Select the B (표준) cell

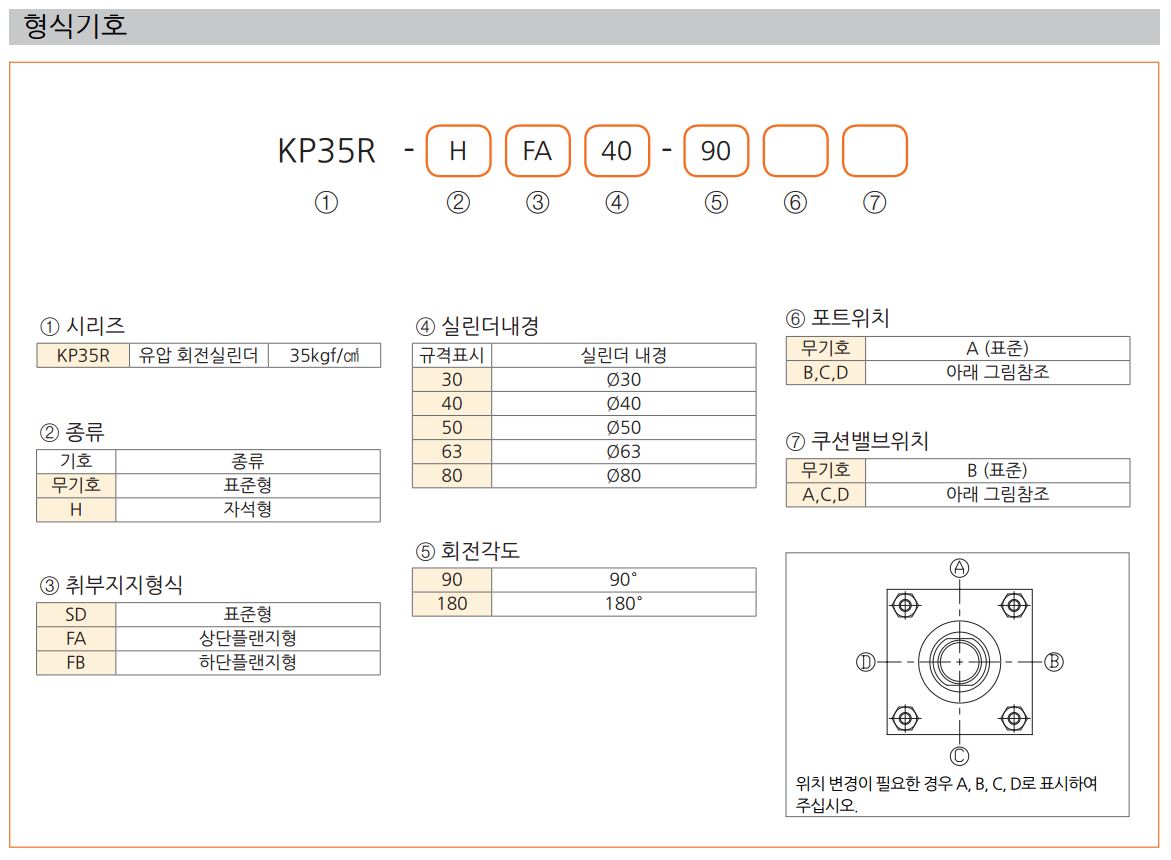pos(998,470)
